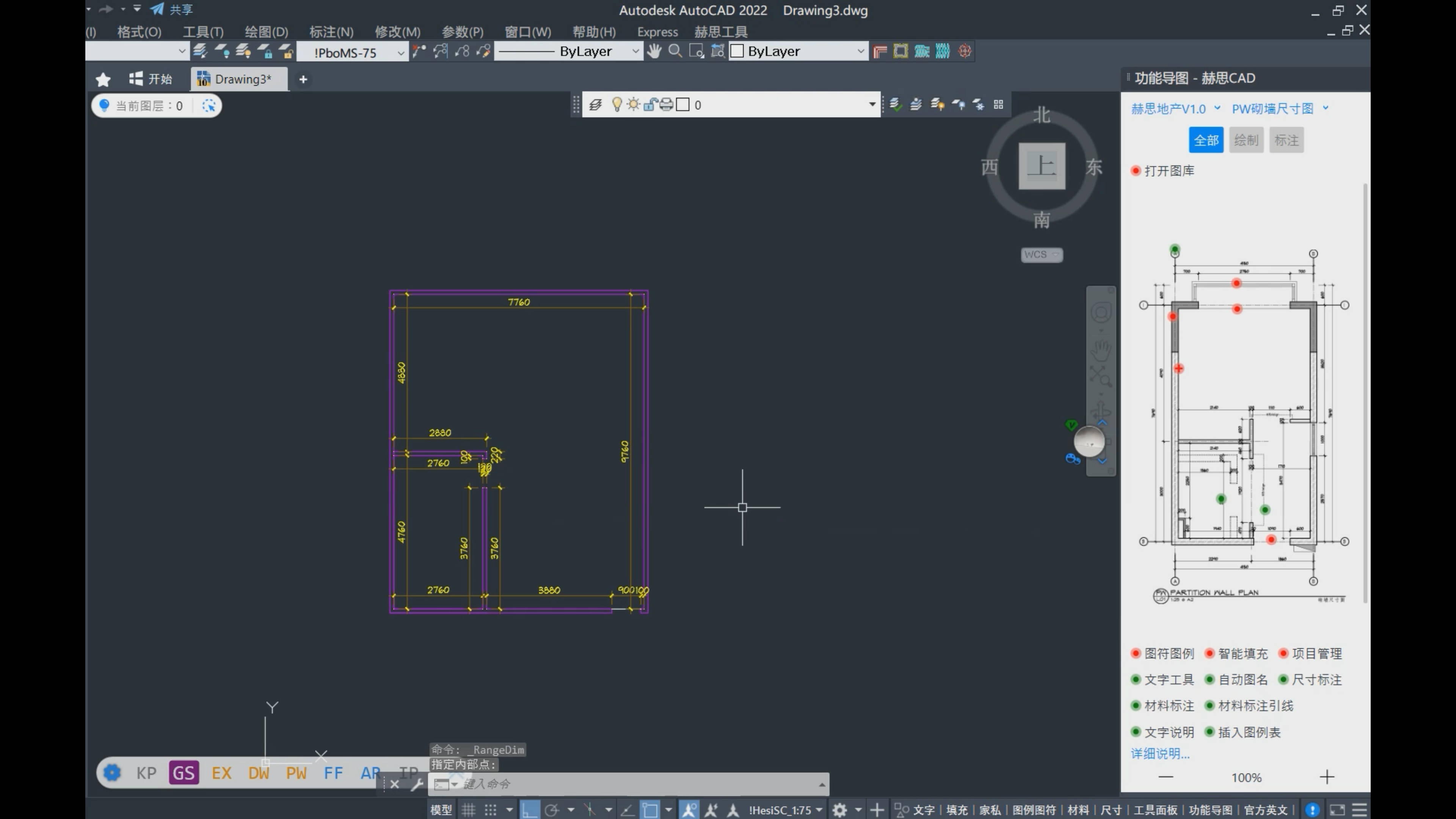Click the 文字 status bar button

[924, 810]
